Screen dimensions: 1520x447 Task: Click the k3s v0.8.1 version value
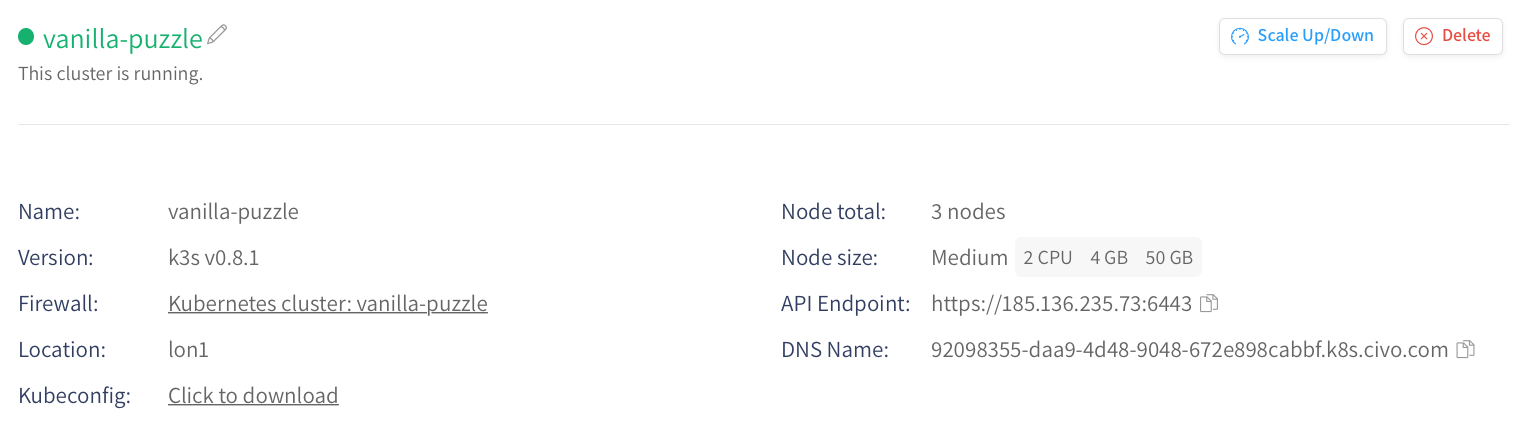pyautogui.click(x=214, y=257)
